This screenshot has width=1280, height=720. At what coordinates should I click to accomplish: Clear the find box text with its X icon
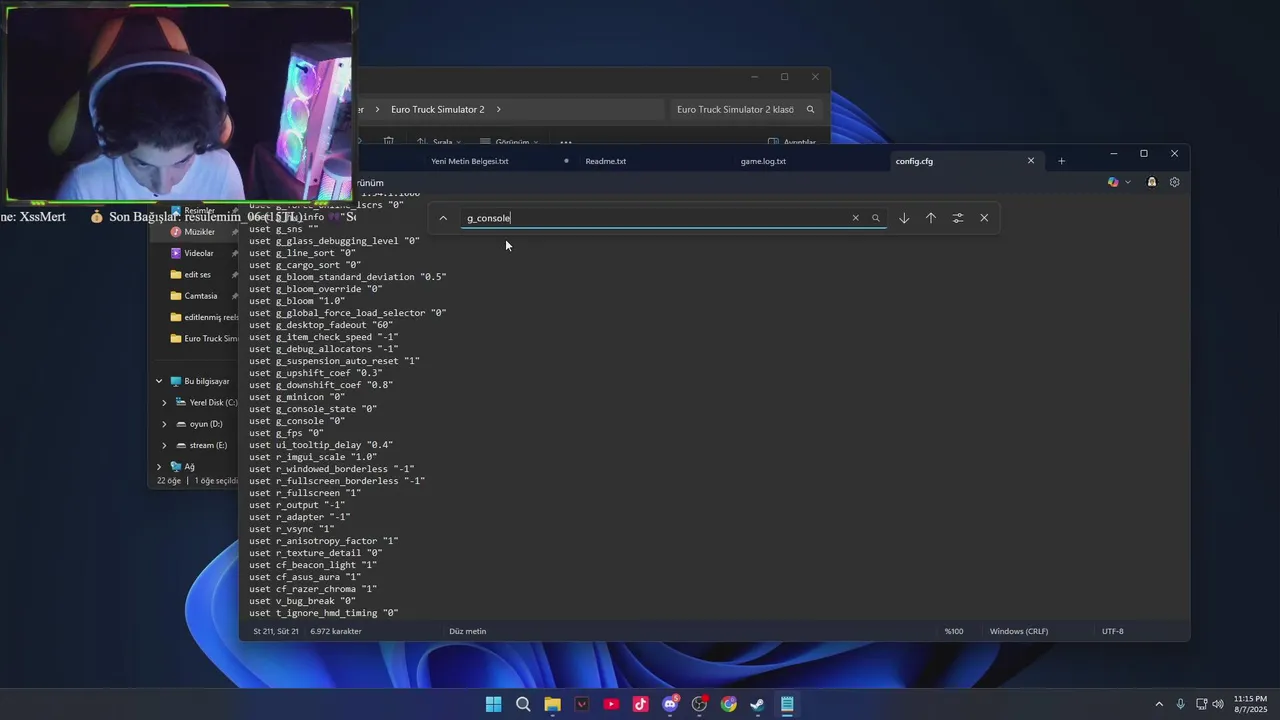855,218
